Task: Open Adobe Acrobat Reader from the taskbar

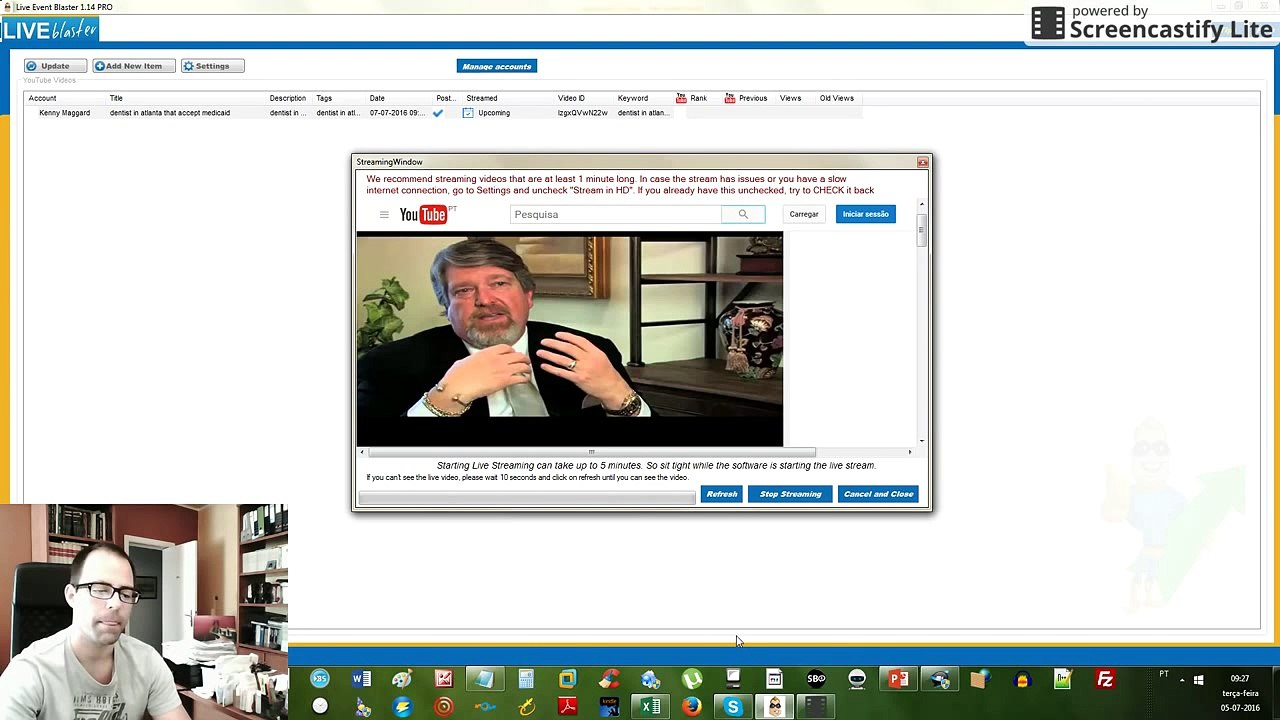Action: tap(568, 707)
